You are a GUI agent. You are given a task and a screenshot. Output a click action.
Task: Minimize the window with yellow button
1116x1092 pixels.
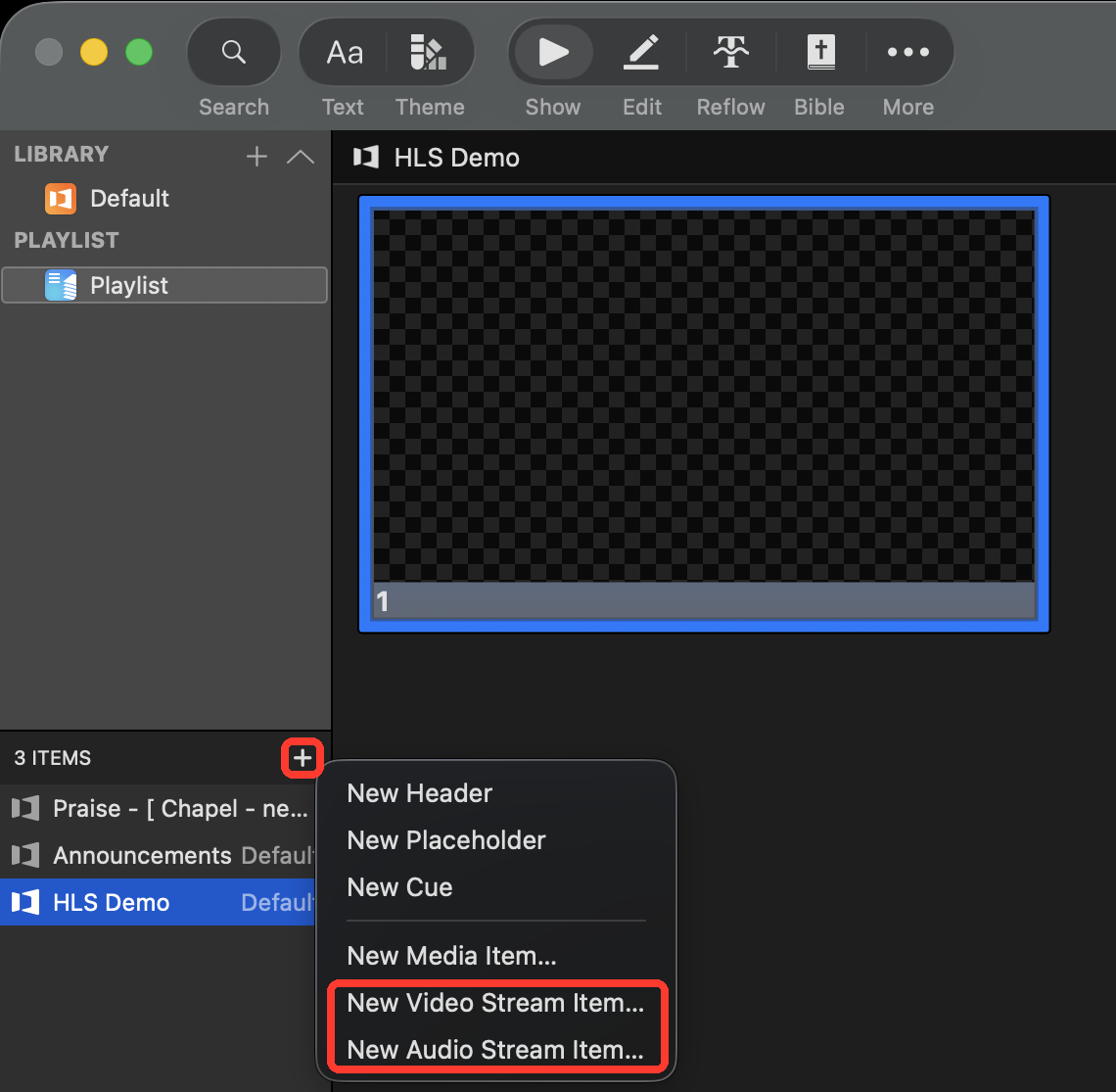pos(94,52)
